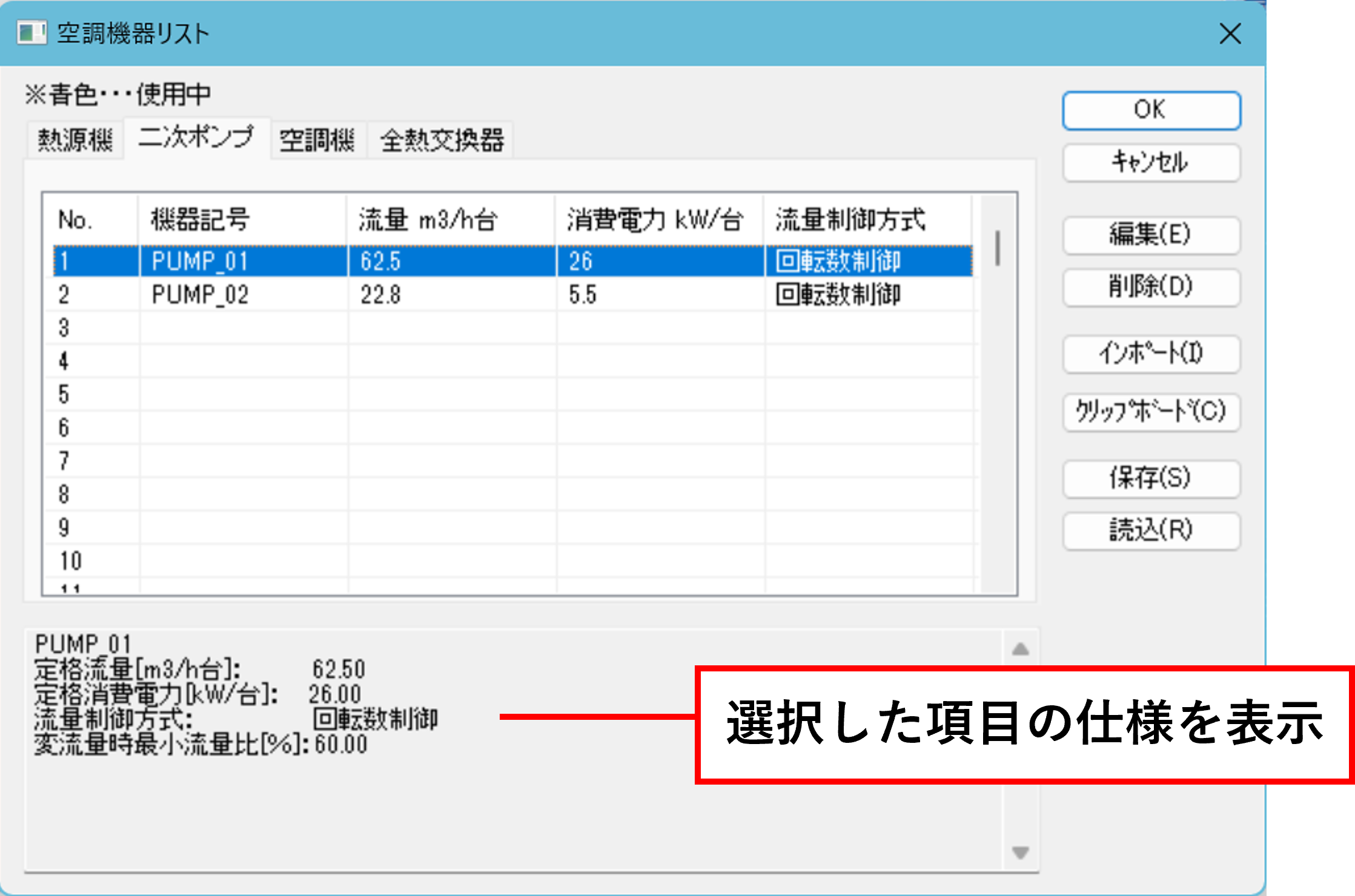
Task: Click the equipment list vertical scrollbar thumb
Action: [997, 248]
